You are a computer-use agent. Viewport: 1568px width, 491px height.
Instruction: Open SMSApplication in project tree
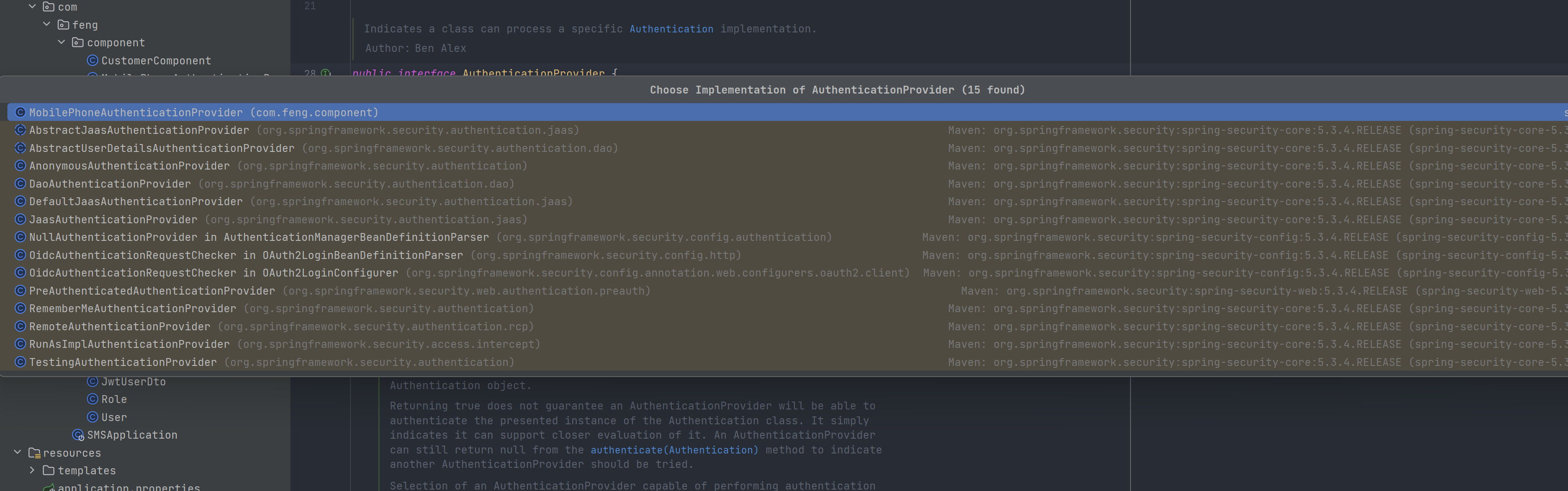[132, 435]
